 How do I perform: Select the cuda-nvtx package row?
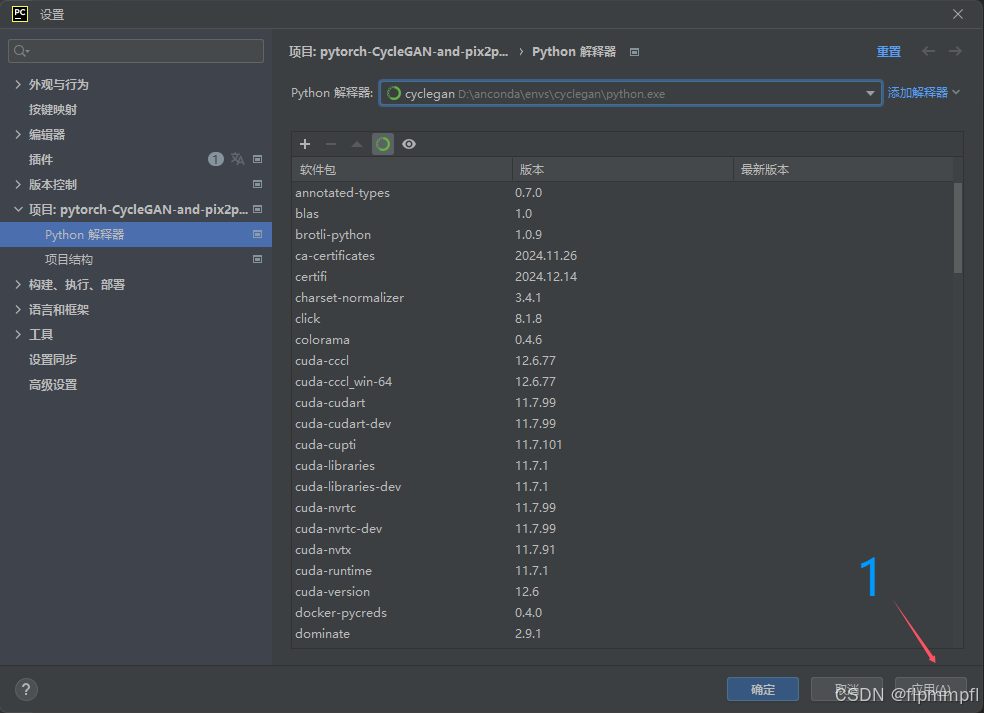pyautogui.click(x=622, y=550)
